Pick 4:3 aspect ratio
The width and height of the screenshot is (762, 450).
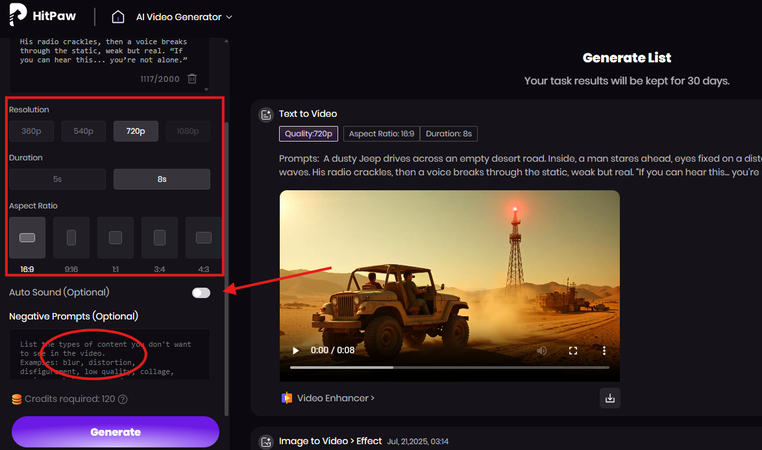(204, 238)
